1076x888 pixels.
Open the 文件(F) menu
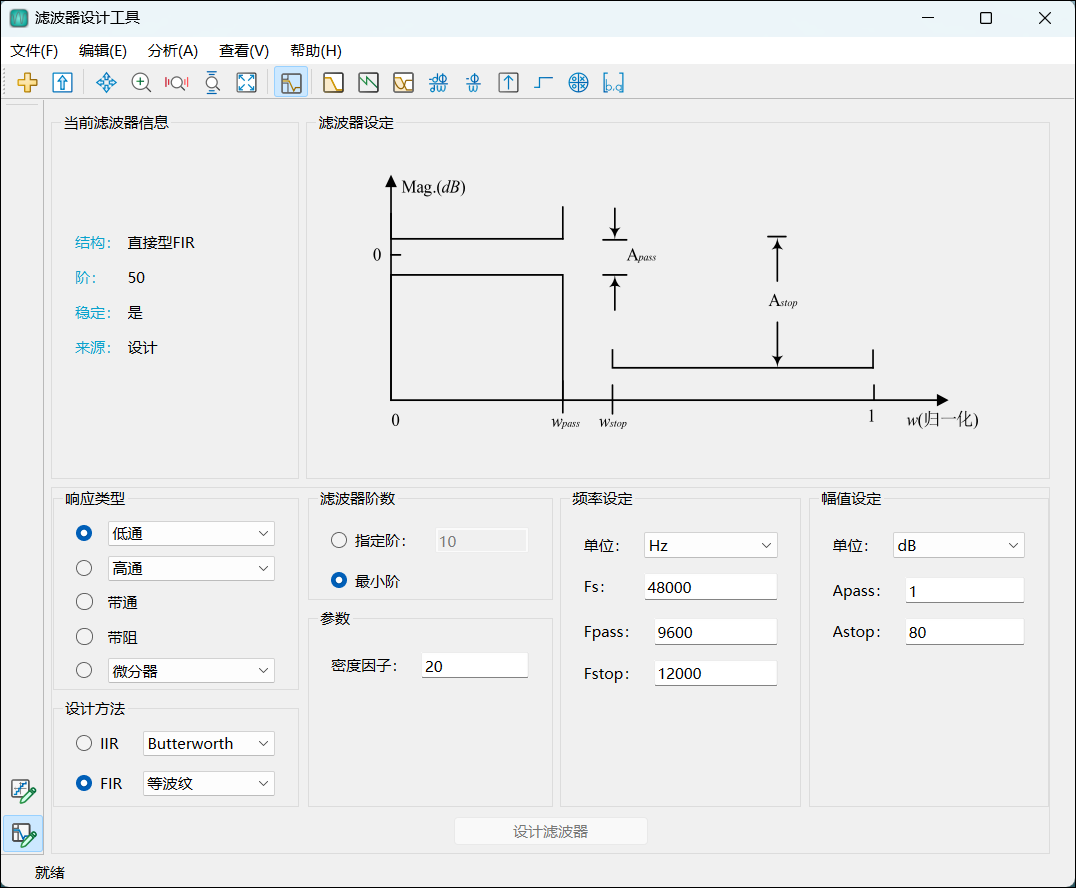pyautogui.click(x=34, y=51)
